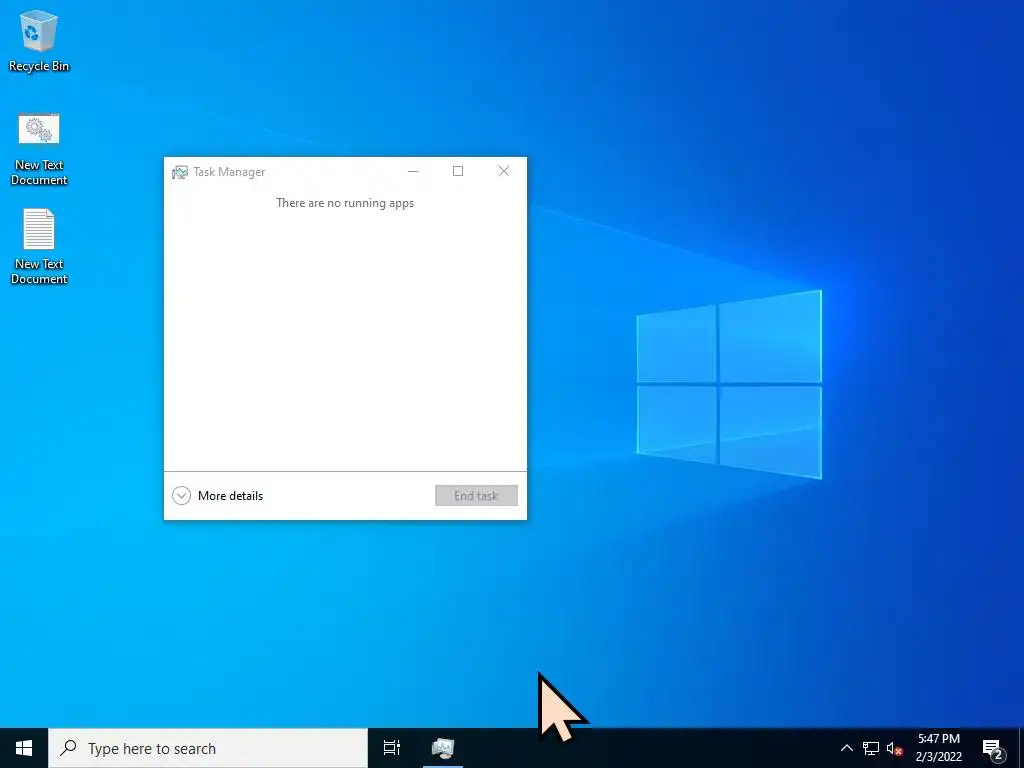Click the Show desktop sliver at taskbar end
The width and height of the screenshot is (1024, 768).
(1021, 748)
